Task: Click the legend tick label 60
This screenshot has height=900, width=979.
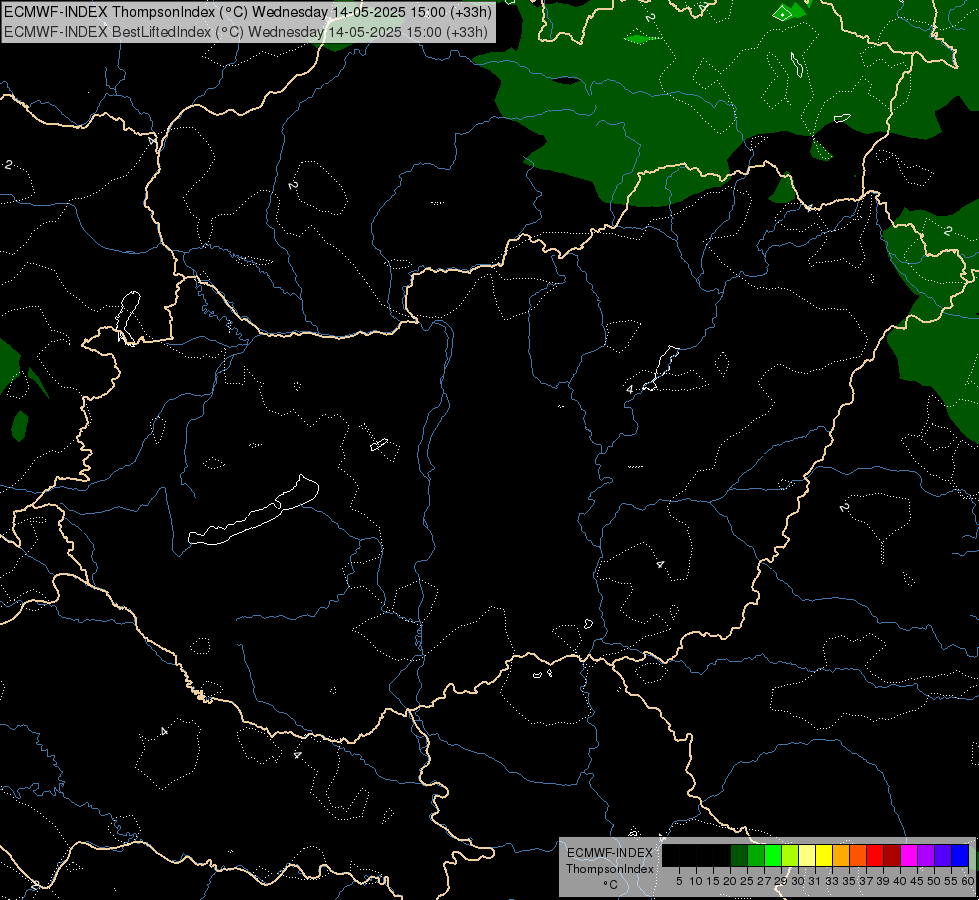Action: click(x=968, y=881)
